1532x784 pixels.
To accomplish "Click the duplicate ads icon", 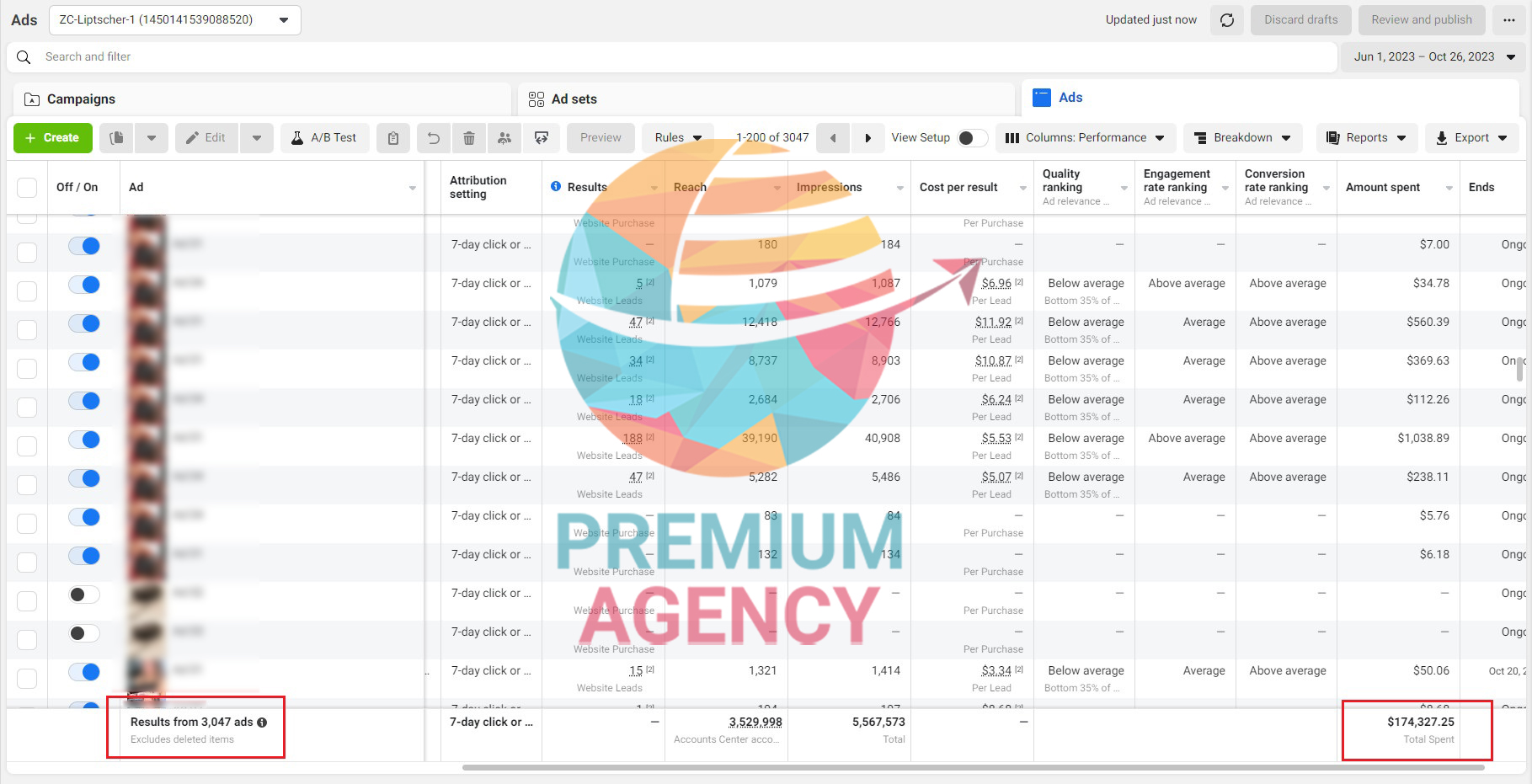I will coord(117,138).
